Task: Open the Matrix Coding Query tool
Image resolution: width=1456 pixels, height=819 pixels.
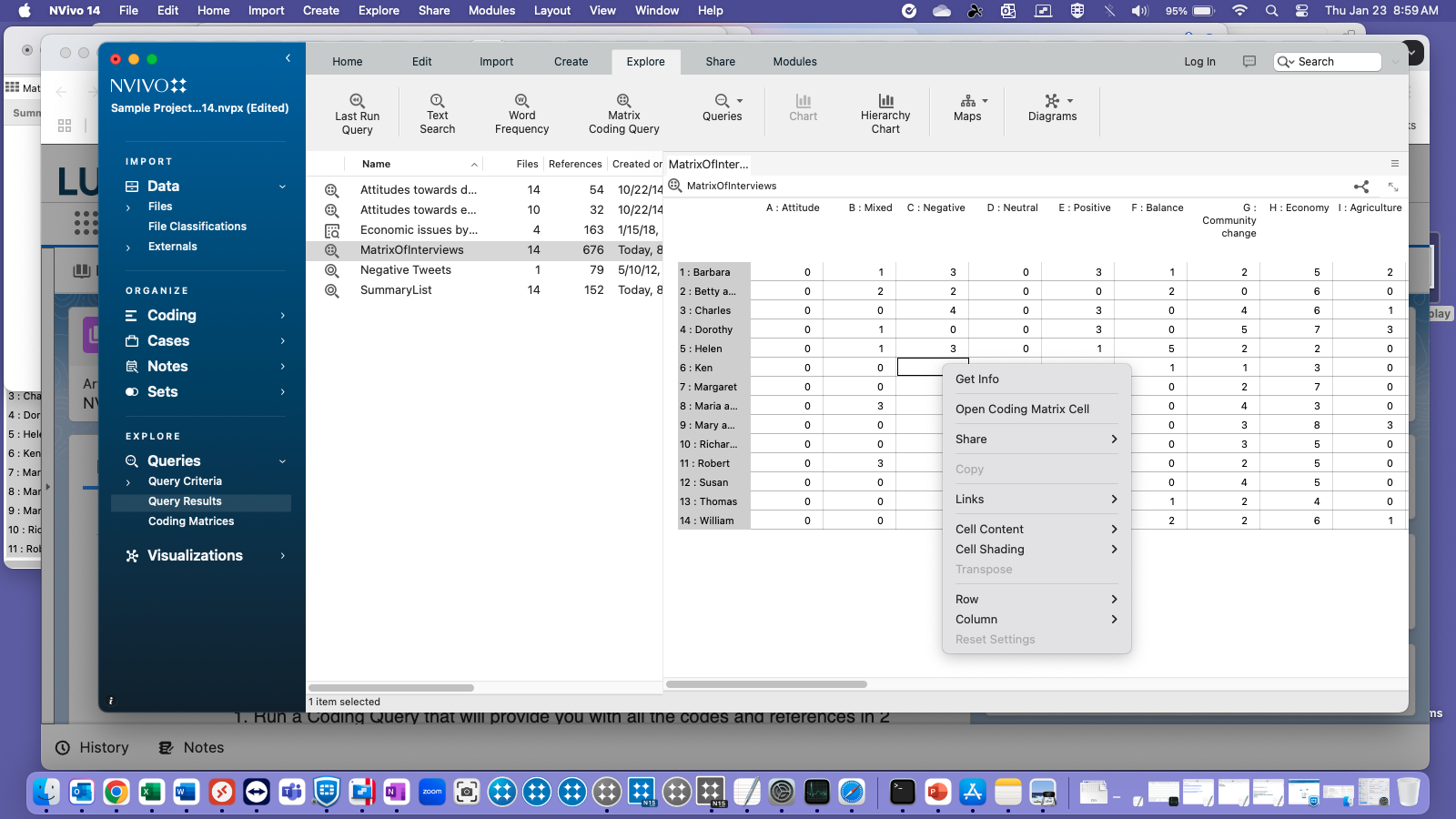Action: point(622,111)
